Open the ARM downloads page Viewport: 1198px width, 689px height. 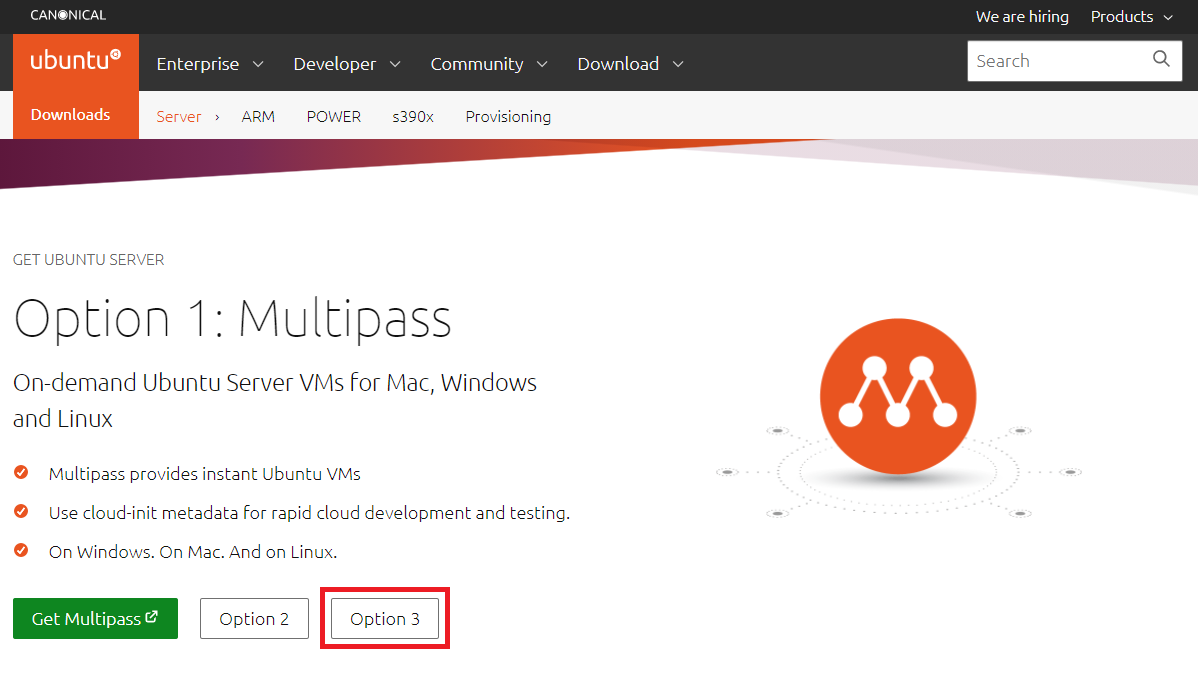pyautogui.click(x=258, y=117)
